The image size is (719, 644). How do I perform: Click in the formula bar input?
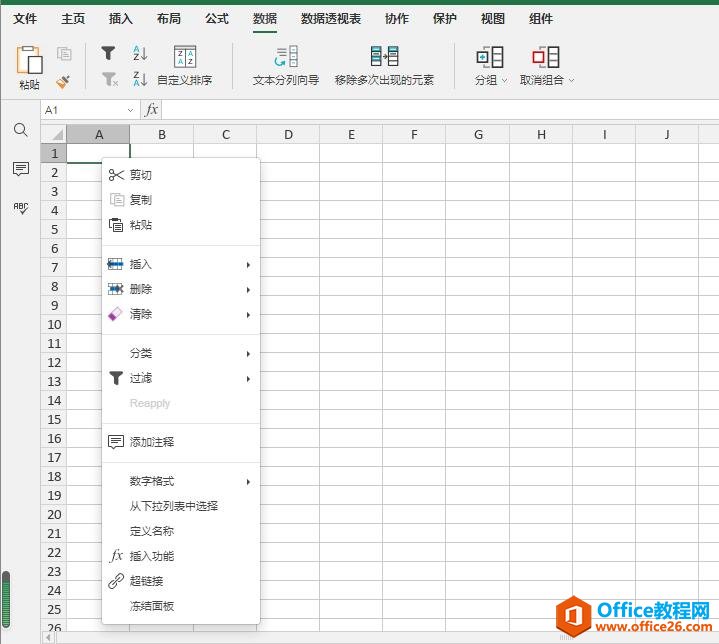(440, 110)
